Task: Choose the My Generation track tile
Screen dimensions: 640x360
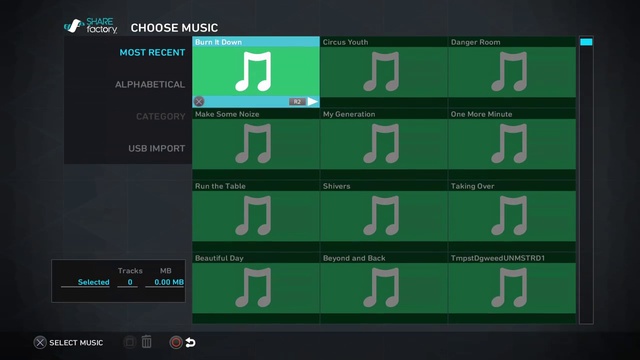Action: pos(384,144)
